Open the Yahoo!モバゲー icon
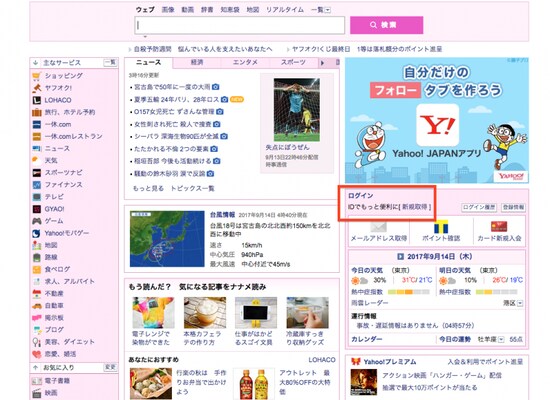Screen dimensions: 550x400 click(x=36, y=233)
